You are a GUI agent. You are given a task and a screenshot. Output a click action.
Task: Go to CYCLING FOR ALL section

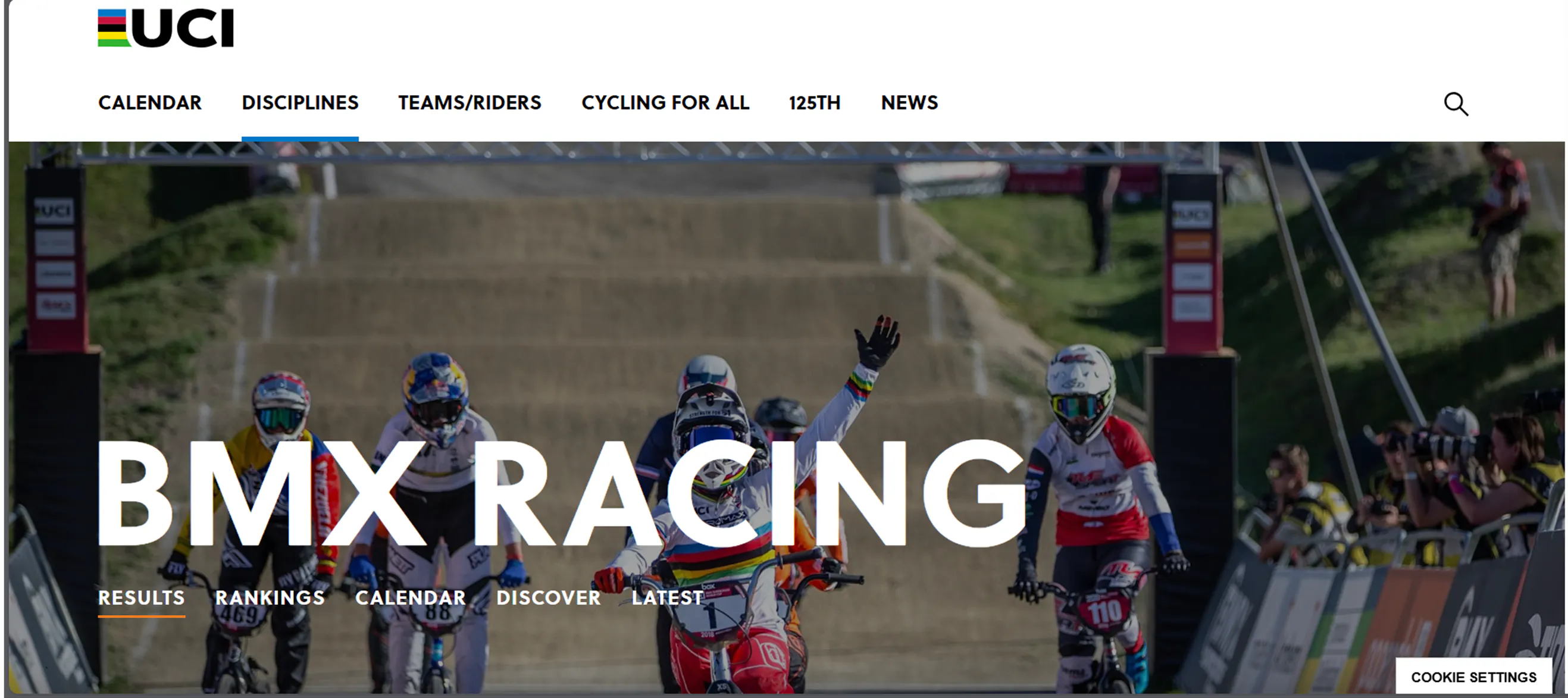point(665,102)
